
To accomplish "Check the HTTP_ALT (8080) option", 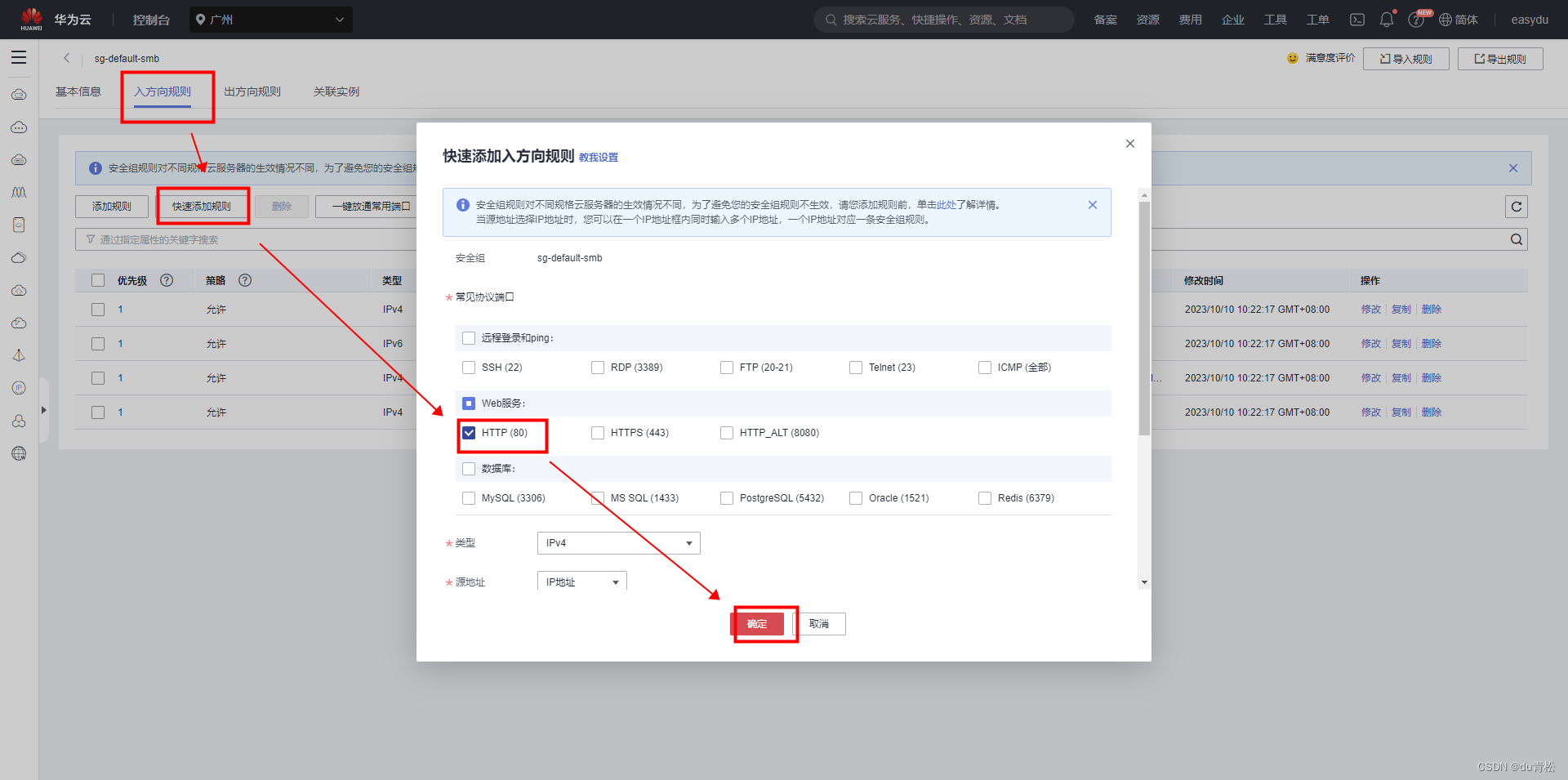I will (727, 433).
